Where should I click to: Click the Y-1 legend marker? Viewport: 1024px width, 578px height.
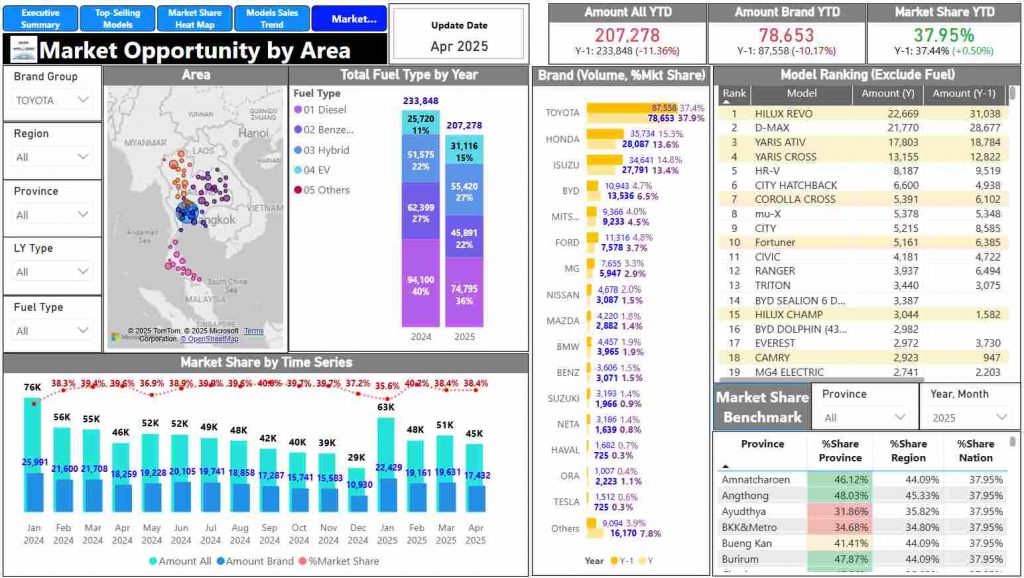[x=614, y=560]
